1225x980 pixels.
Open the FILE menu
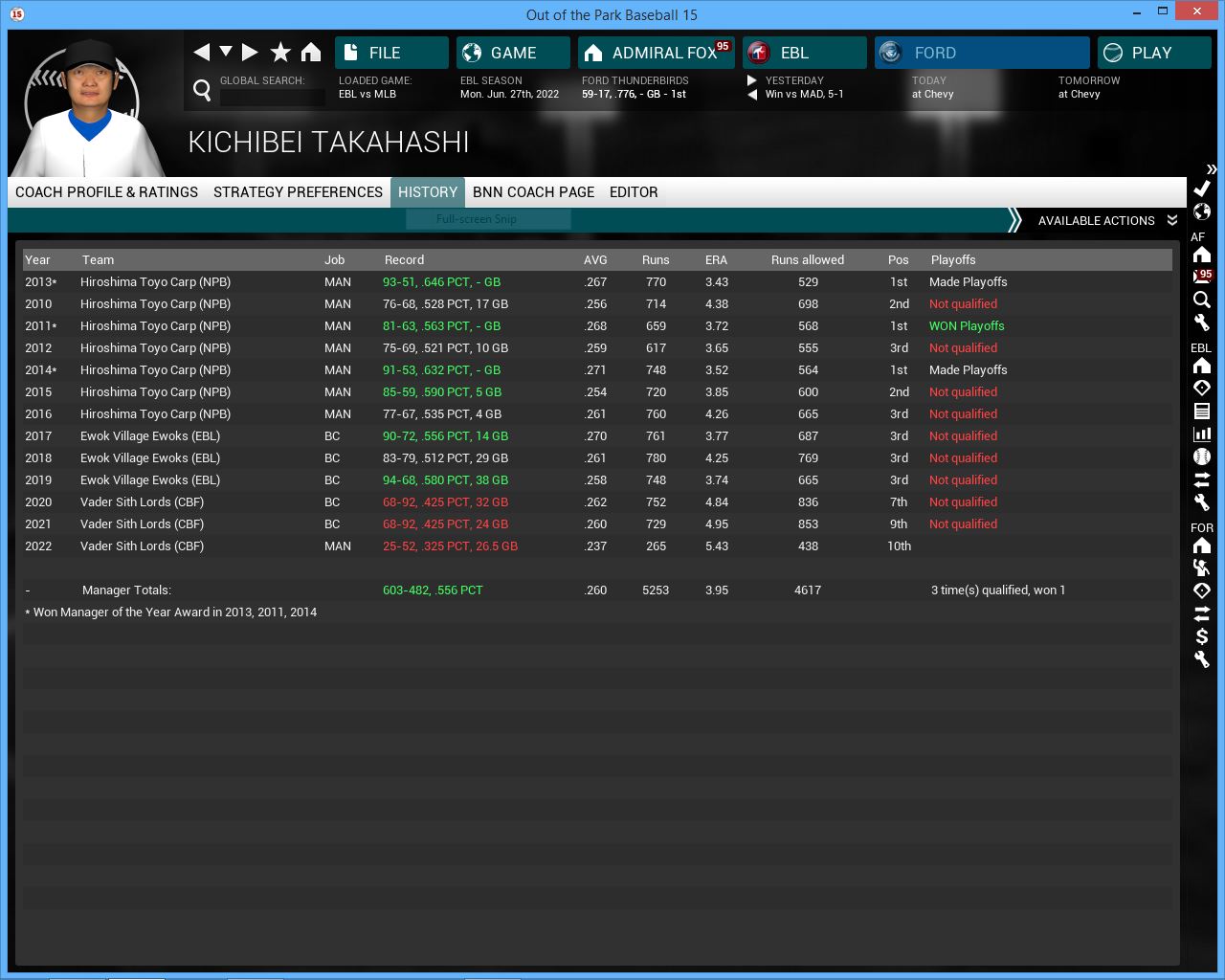[x=391, y=53]
